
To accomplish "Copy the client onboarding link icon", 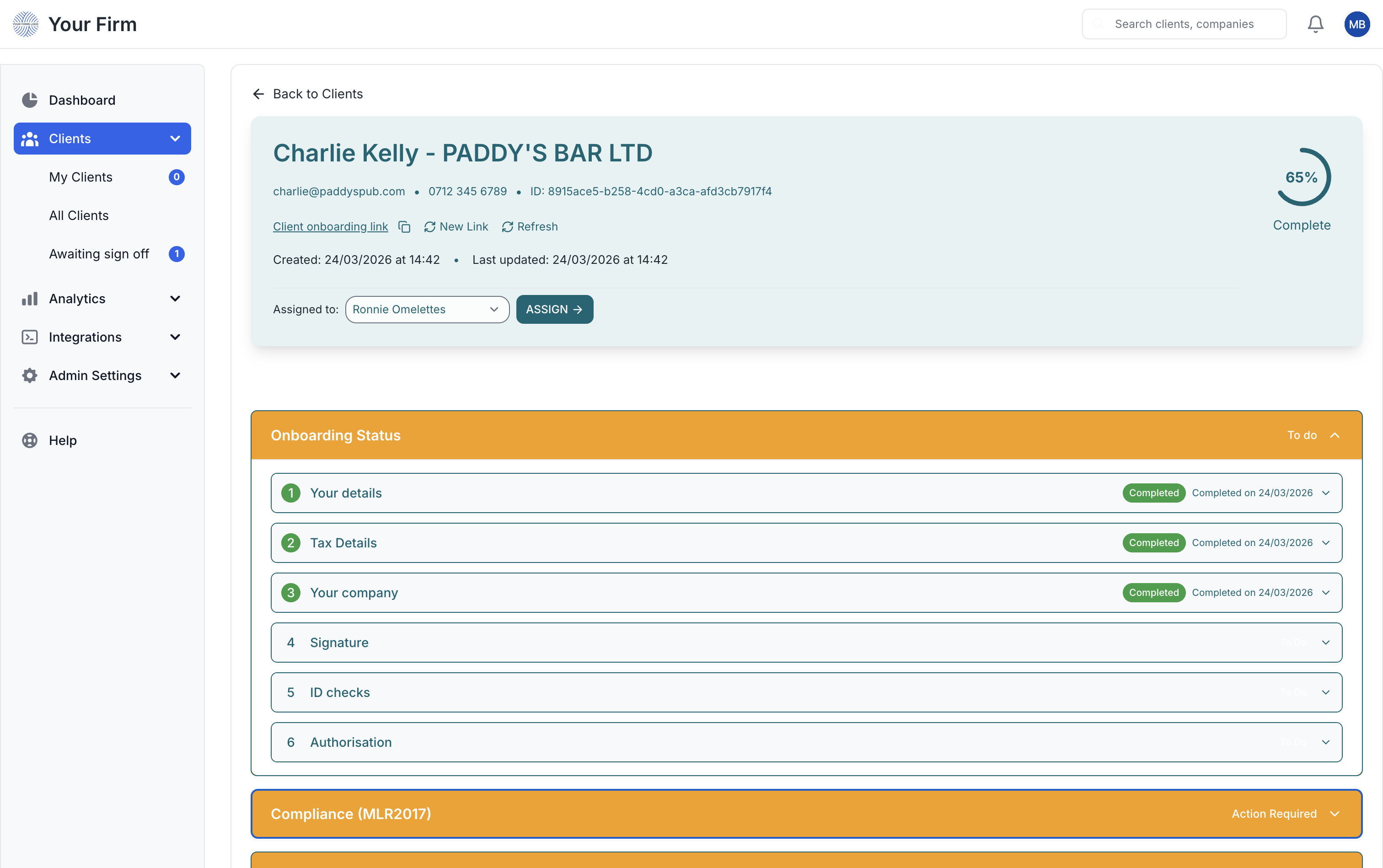I will 404,227.
